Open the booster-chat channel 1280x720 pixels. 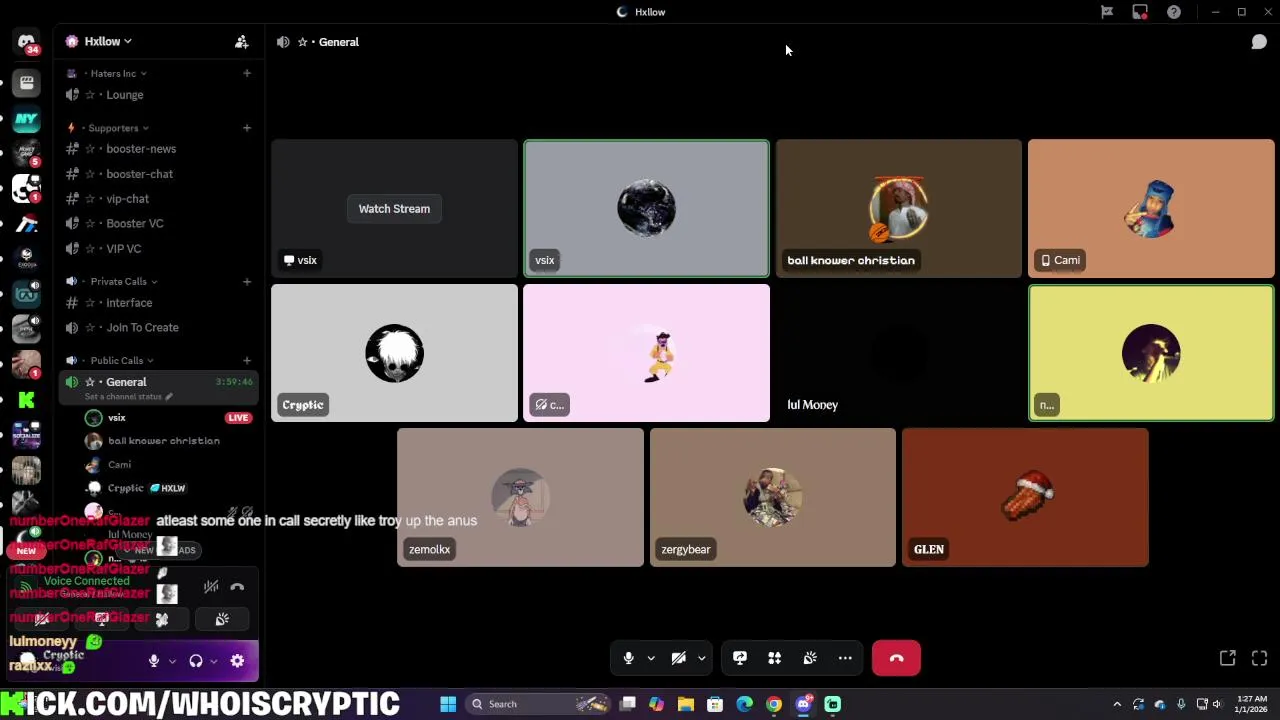coord(158,174)
